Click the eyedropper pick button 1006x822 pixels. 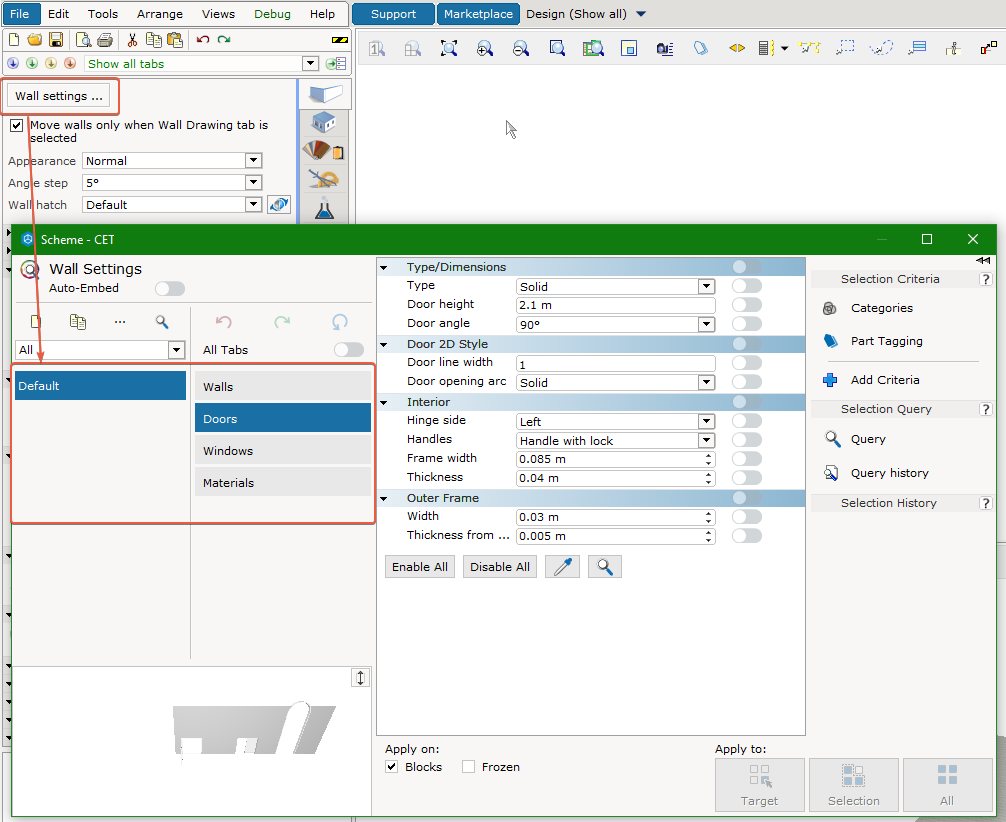[563, 567]
